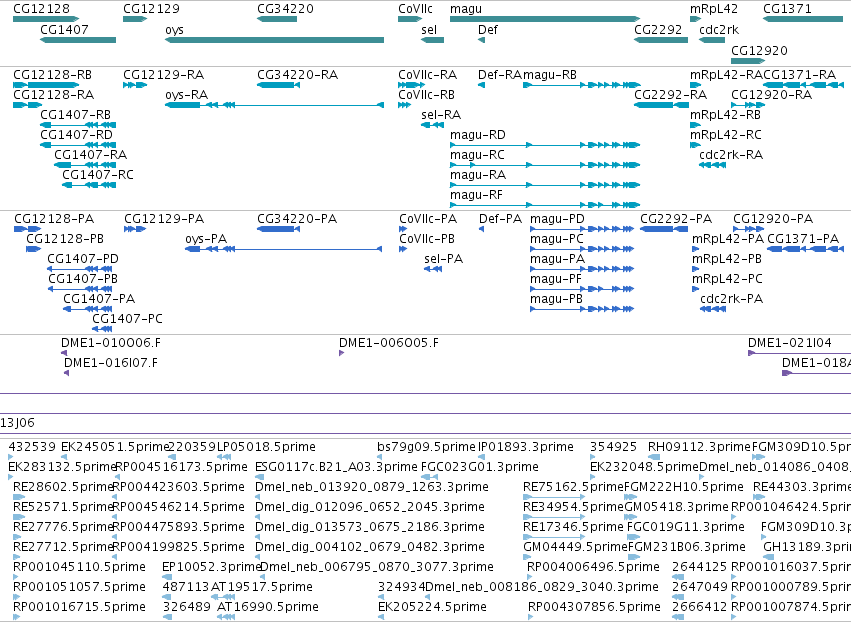Open the CG12129 gene label

(151, 9)
